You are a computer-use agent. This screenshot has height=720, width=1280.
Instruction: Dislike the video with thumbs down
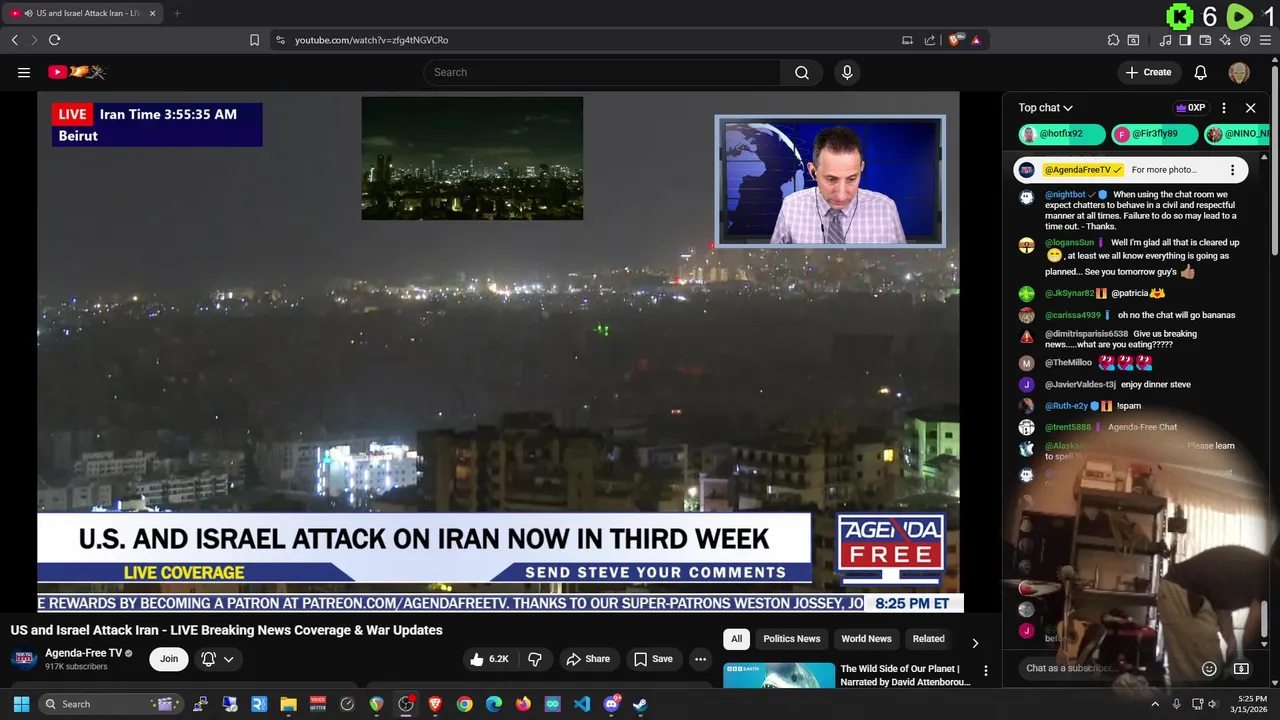[x=535, y=659]
